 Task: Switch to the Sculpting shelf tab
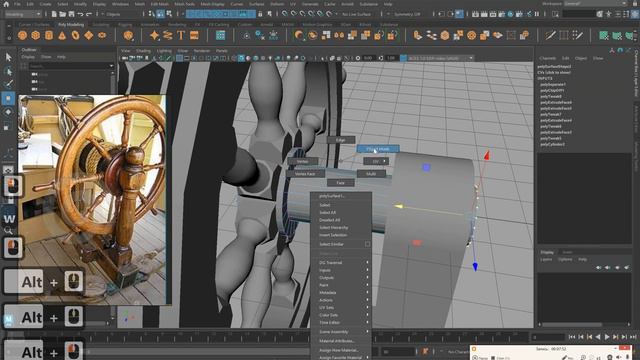pyautogui.click(x=101, y=24)
